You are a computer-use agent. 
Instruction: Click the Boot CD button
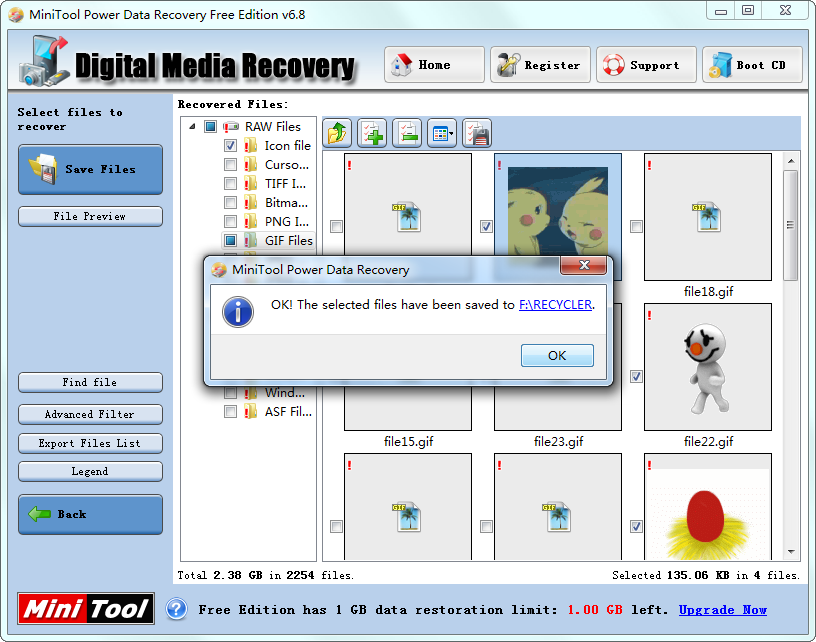click(x=753, y=65)
